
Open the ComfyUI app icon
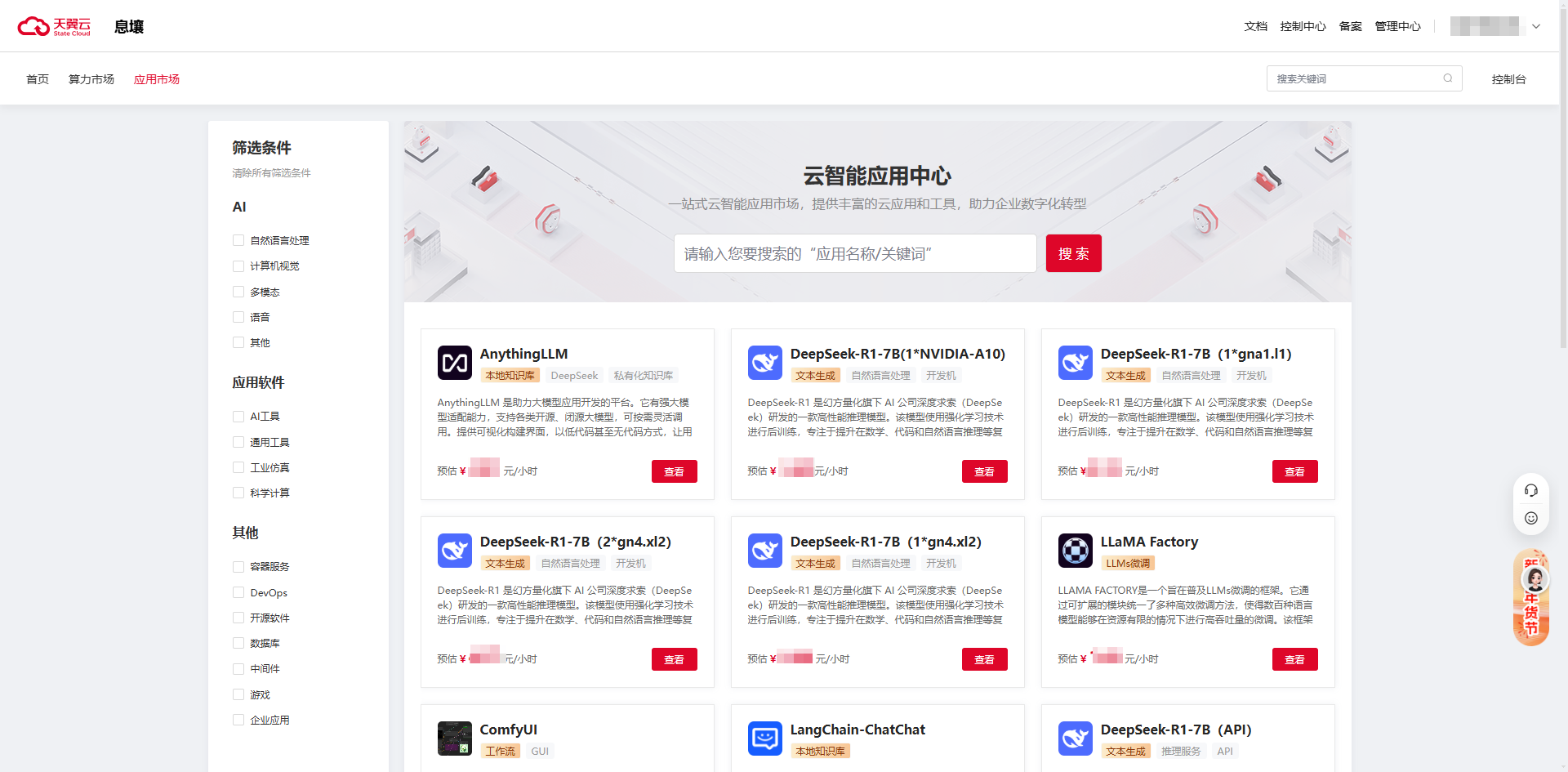455,739
